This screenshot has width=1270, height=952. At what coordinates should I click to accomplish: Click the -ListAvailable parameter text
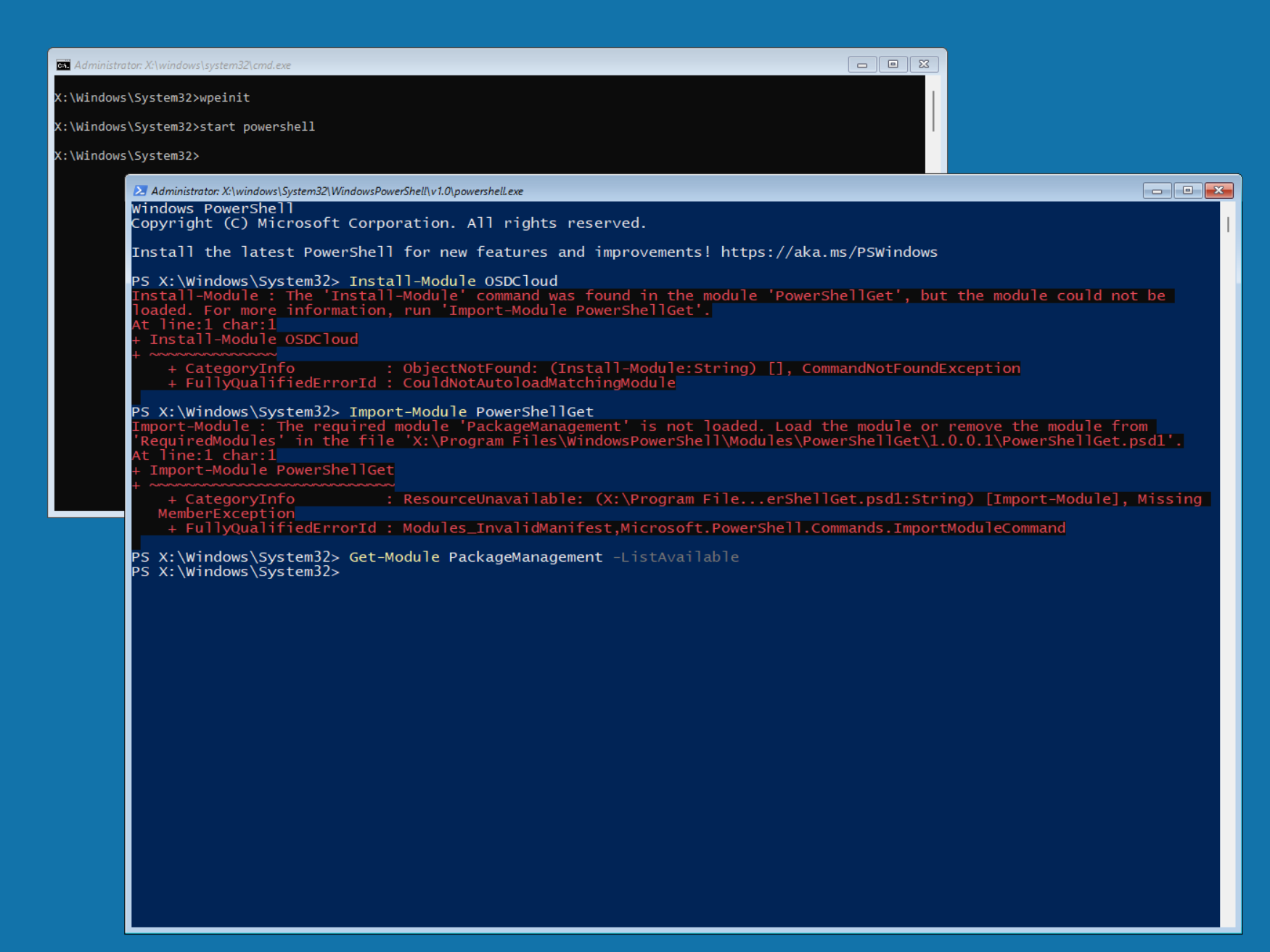tap(676, 557)
